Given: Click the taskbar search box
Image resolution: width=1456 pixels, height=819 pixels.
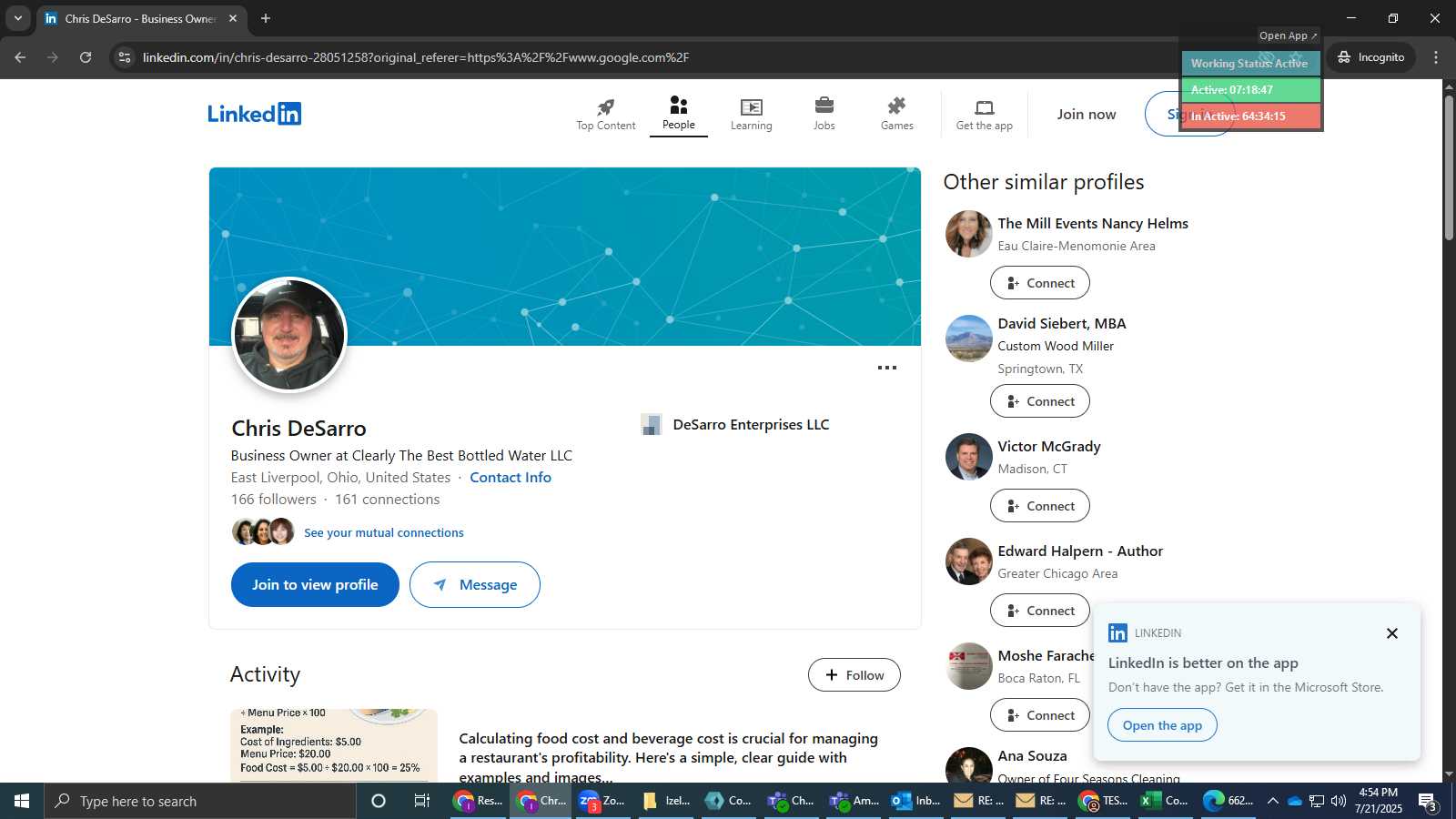Looking at the screenshot, I should (x=200, y=801).
